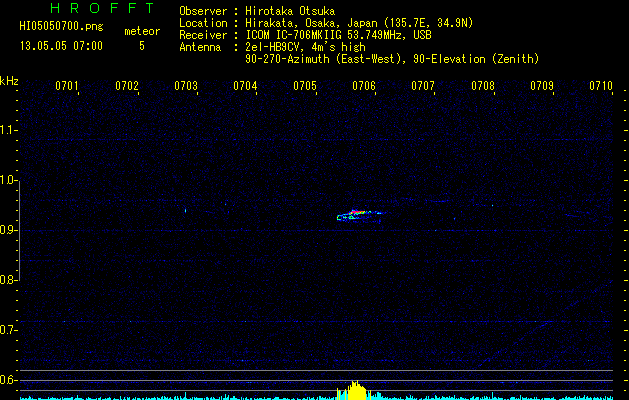This screenshot has height=400, width=629.
Task: Click the kHz axis label
Action: tap(9, 81)
